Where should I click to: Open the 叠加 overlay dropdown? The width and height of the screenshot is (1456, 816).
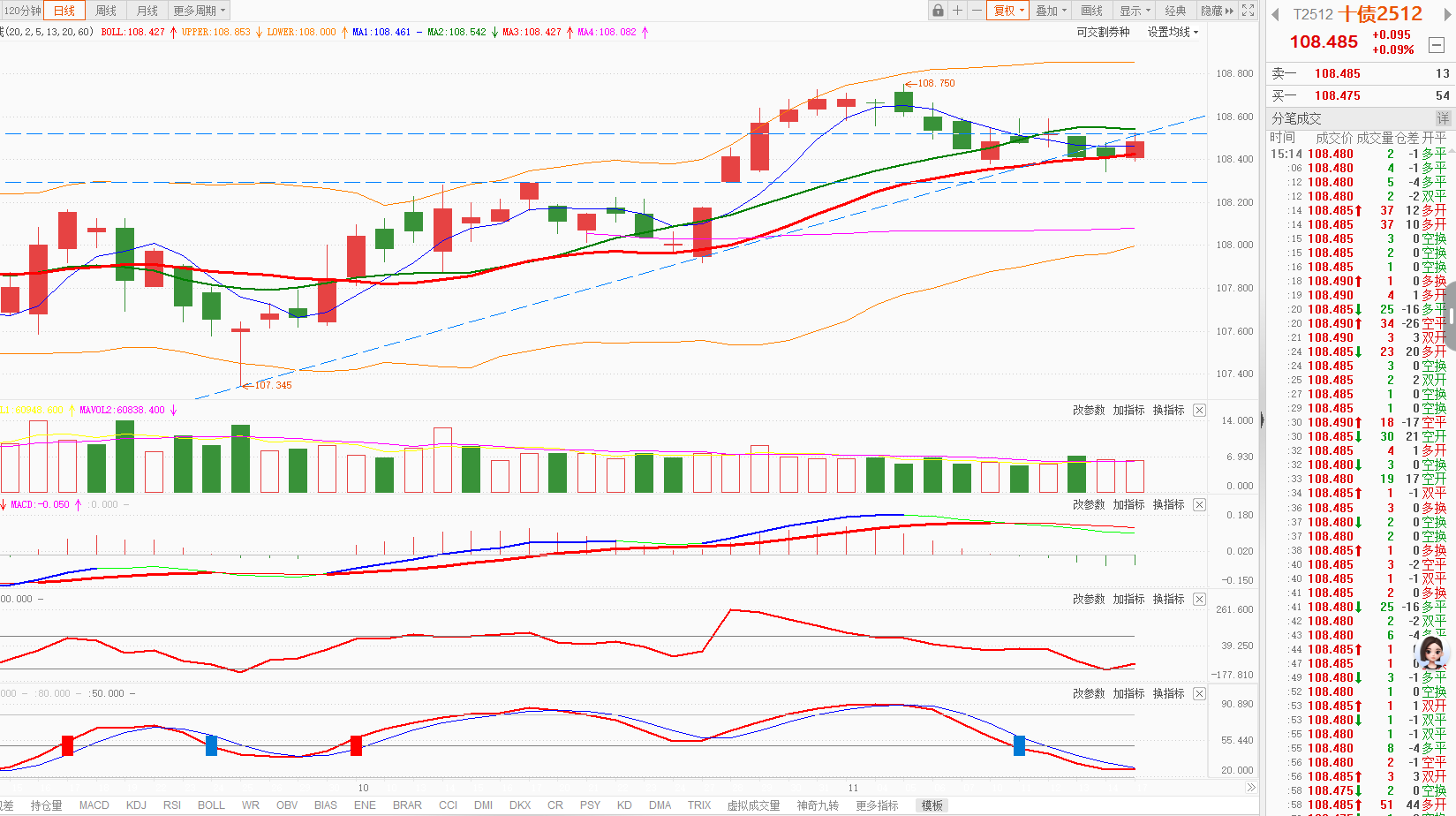[x=1051, y=11]
